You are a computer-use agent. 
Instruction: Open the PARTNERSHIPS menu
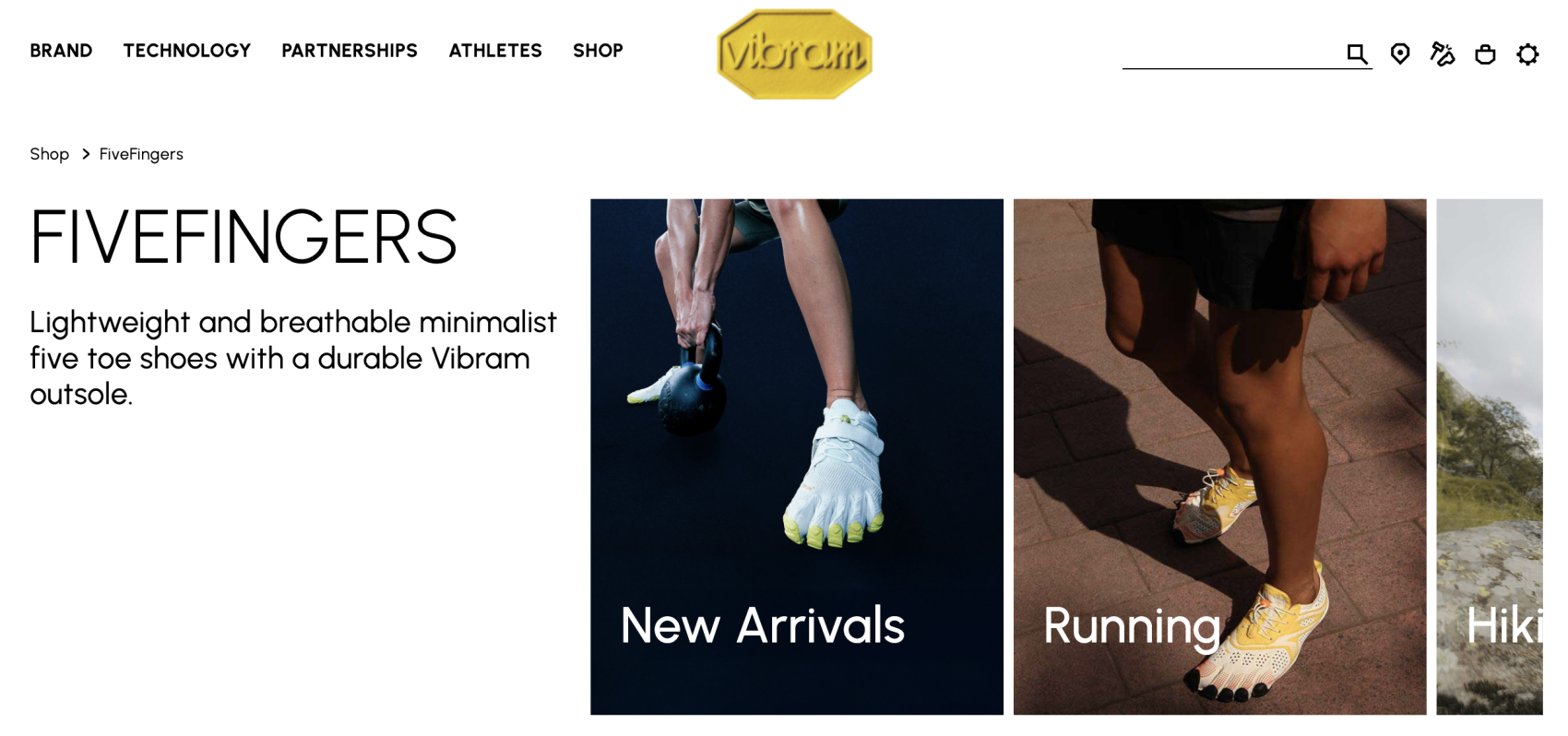coord(350,51)
